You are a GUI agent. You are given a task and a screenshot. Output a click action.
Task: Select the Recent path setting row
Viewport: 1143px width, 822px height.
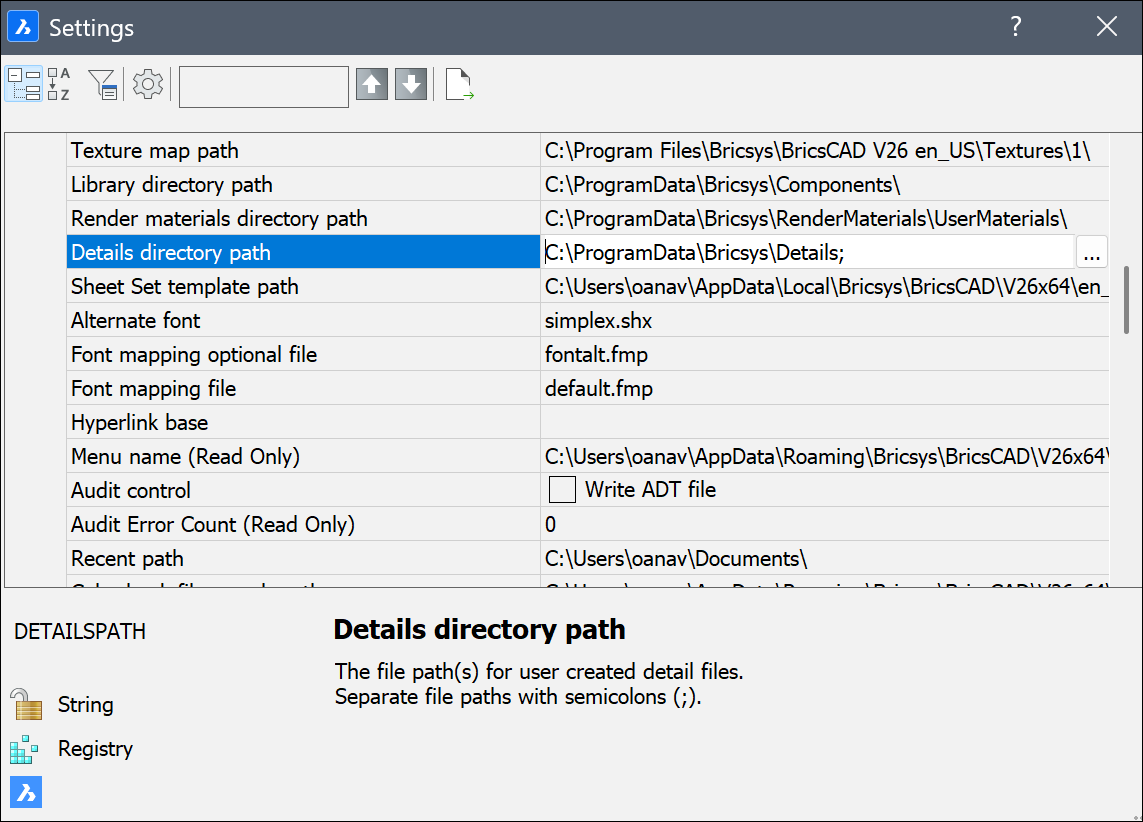coord(303,559)
